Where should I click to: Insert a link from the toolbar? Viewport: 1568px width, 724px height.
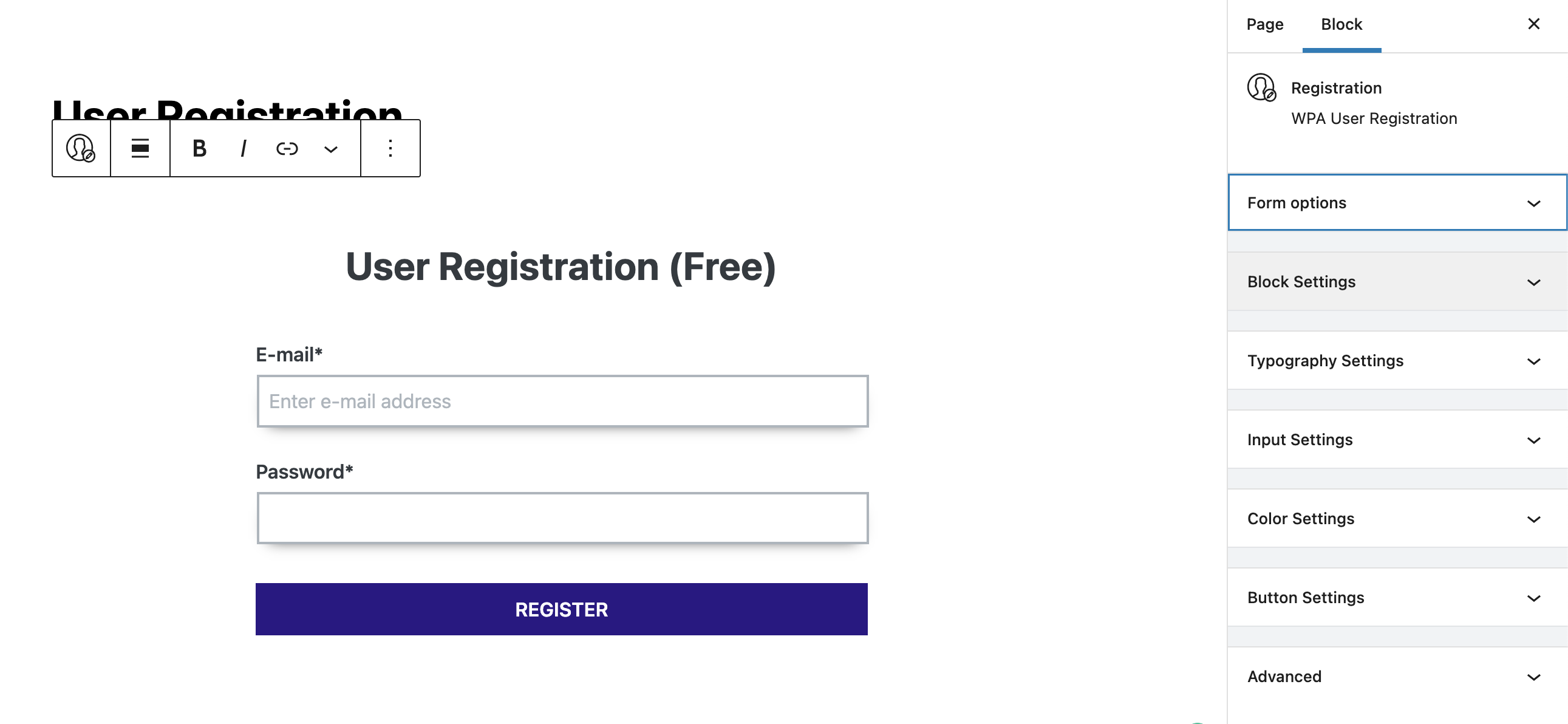coord(287,148)
